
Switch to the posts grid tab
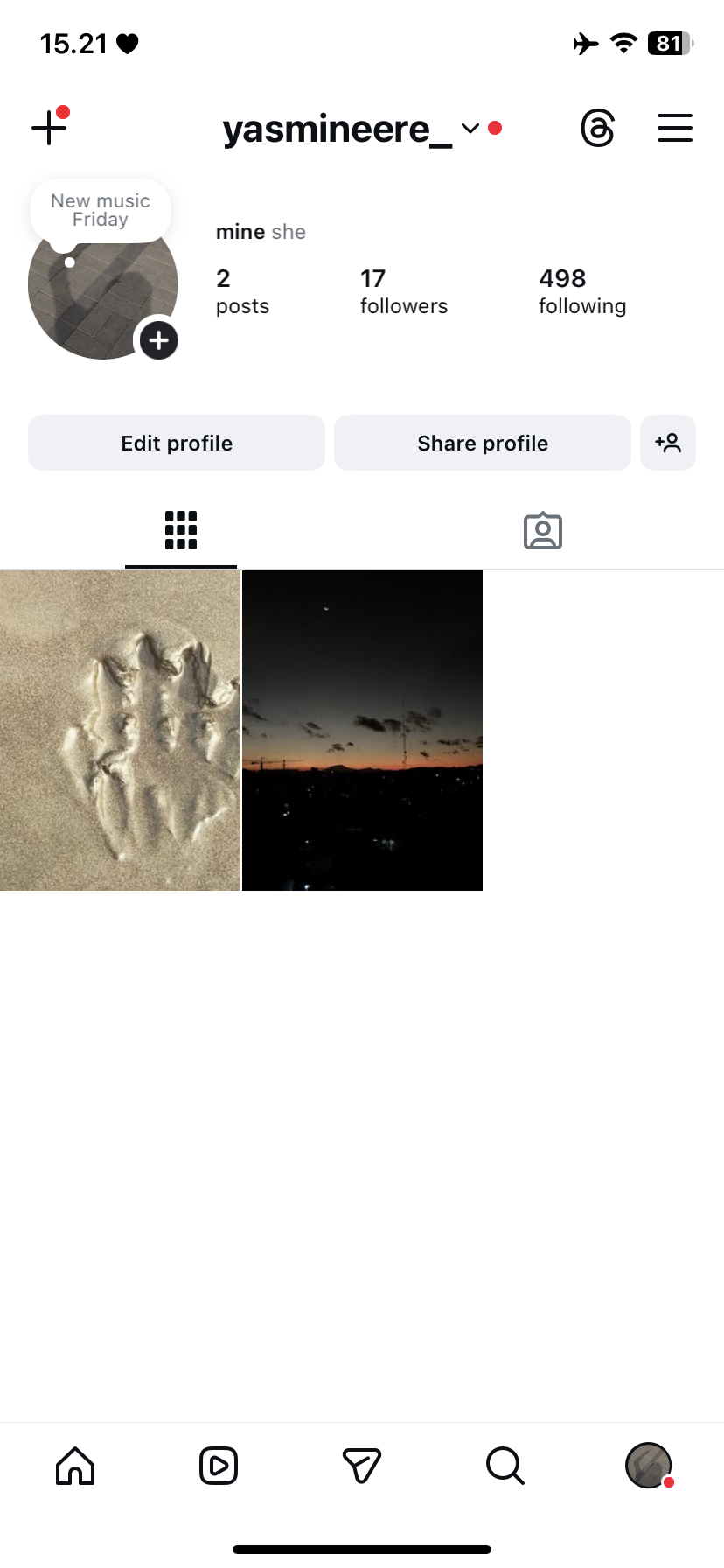click(181, 530)
